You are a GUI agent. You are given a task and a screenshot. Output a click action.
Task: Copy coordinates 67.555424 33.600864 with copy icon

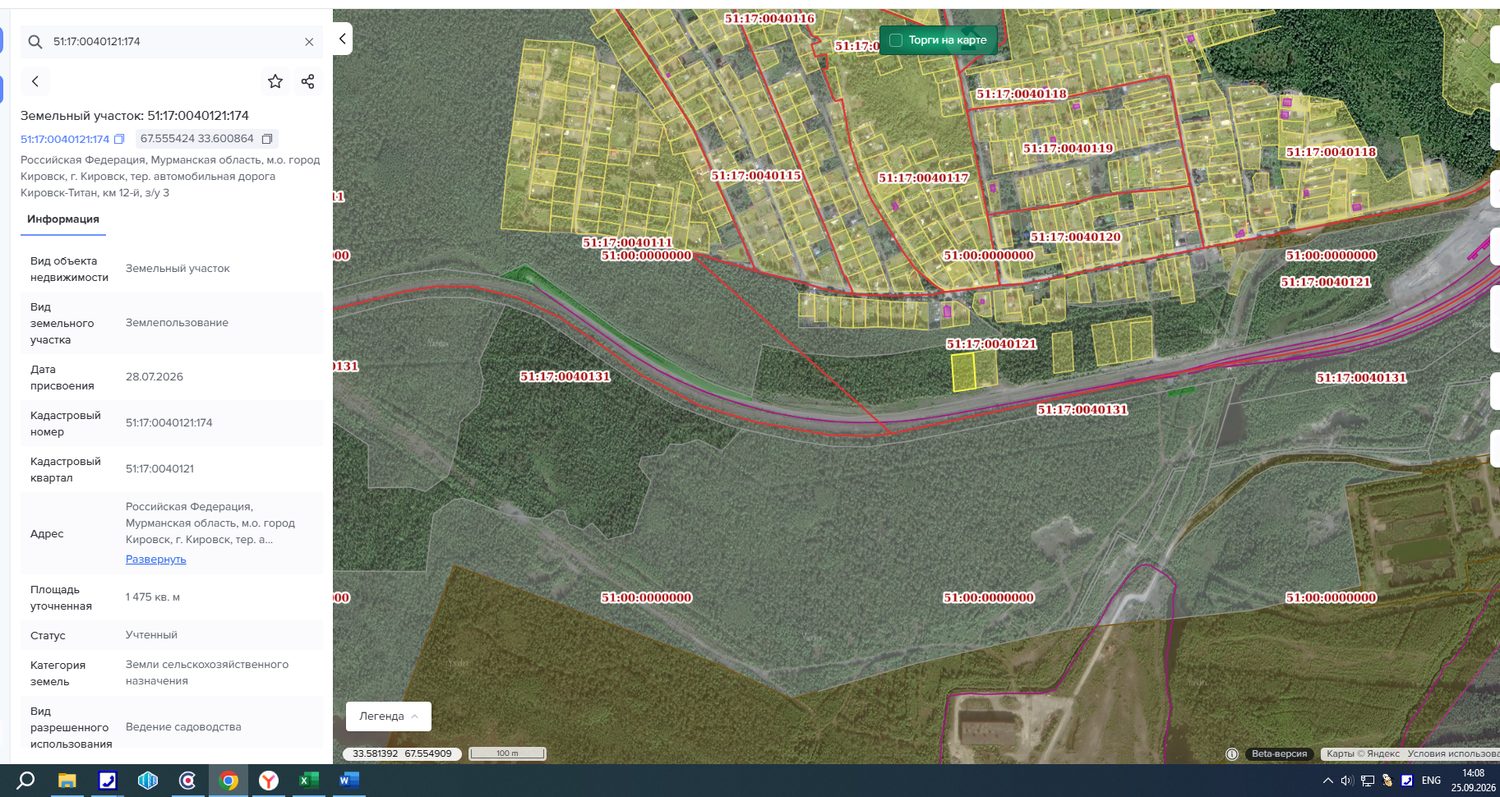[x=267, y=139]
